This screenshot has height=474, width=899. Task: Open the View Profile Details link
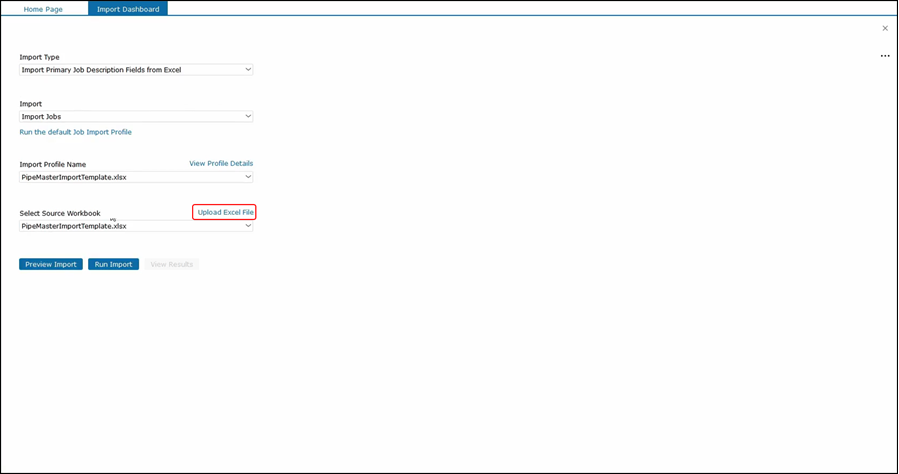[221, 163]
